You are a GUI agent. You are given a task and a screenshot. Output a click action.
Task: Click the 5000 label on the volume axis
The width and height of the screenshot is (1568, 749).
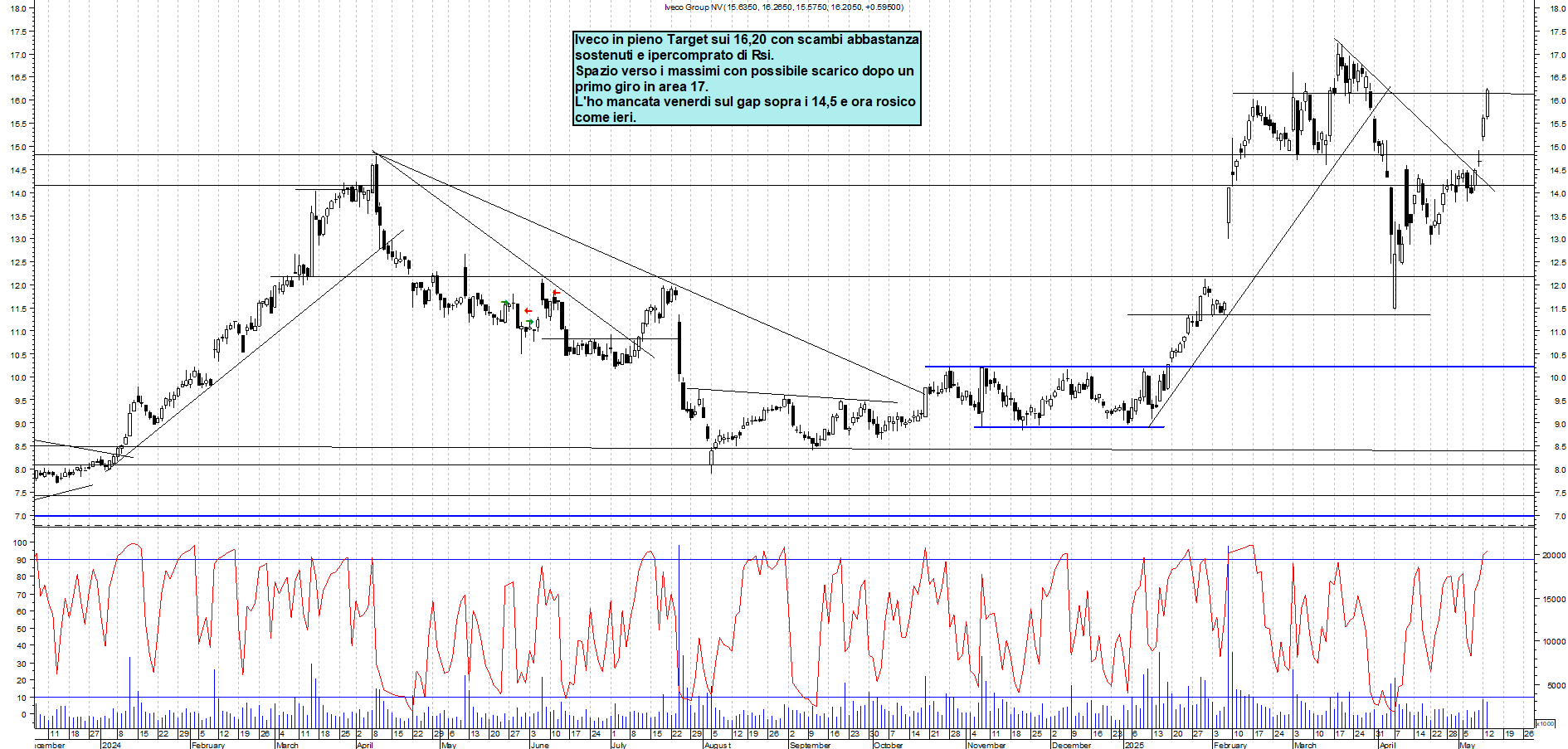coord(1556,686)
